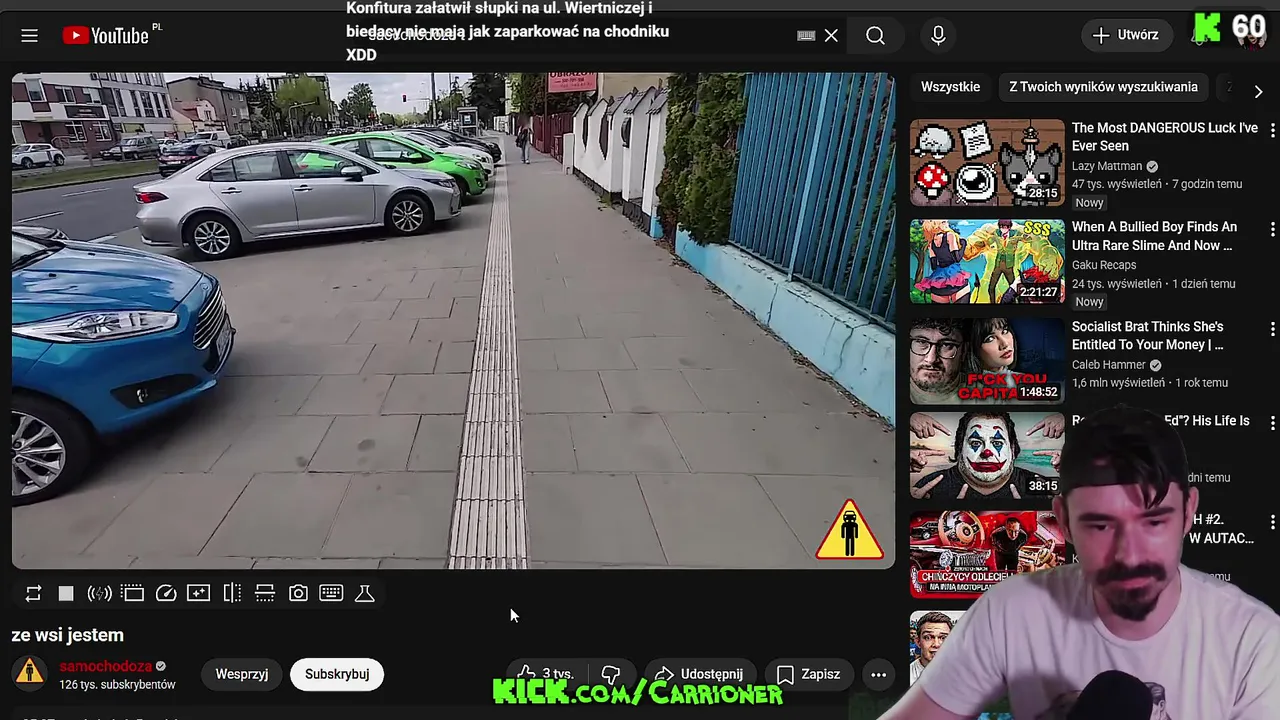The height and width of the screenshot is (720, 1280).
Task: Open the hamburger guide menu
Action: point(29,36)
